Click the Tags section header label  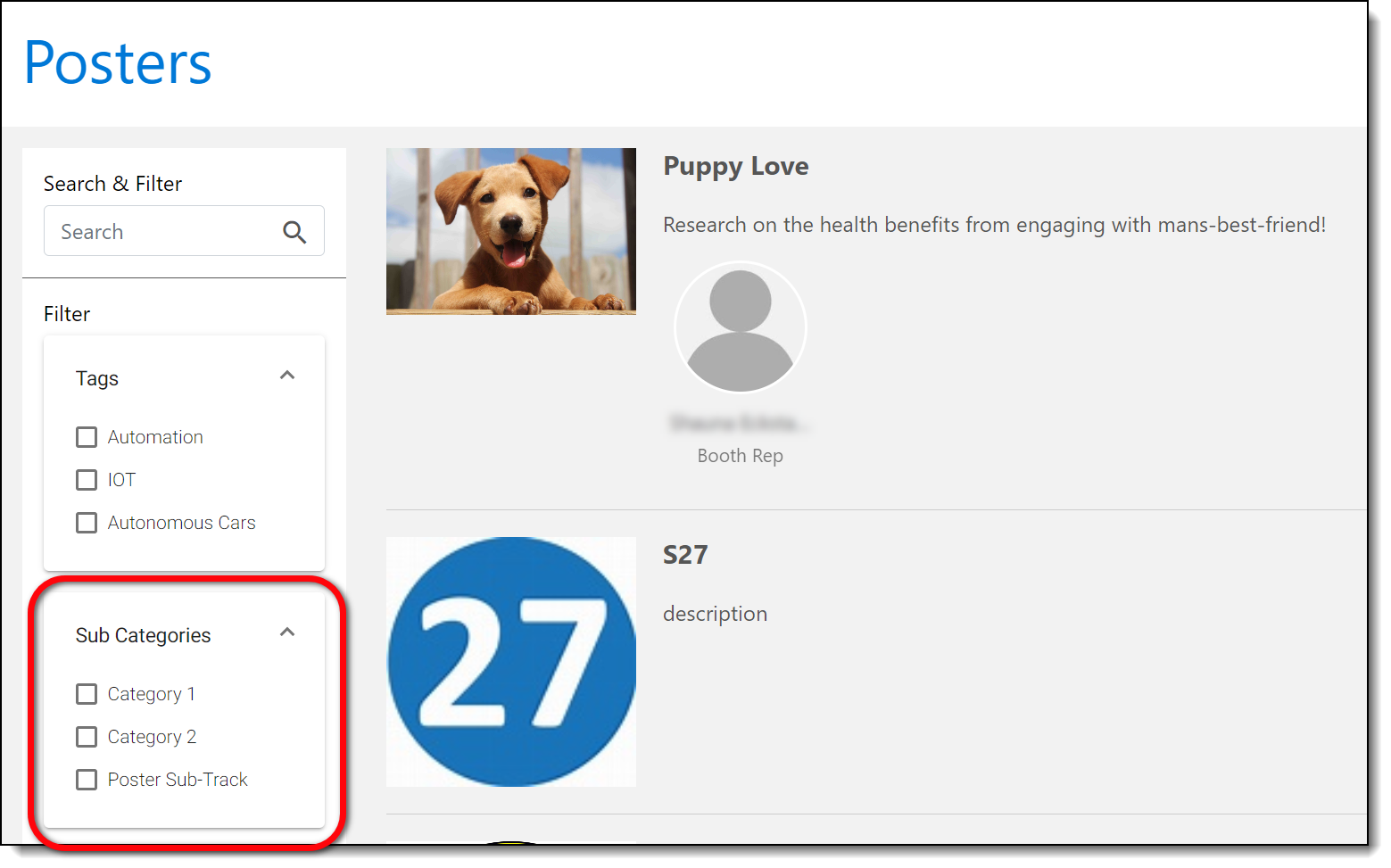pos(97,378)
